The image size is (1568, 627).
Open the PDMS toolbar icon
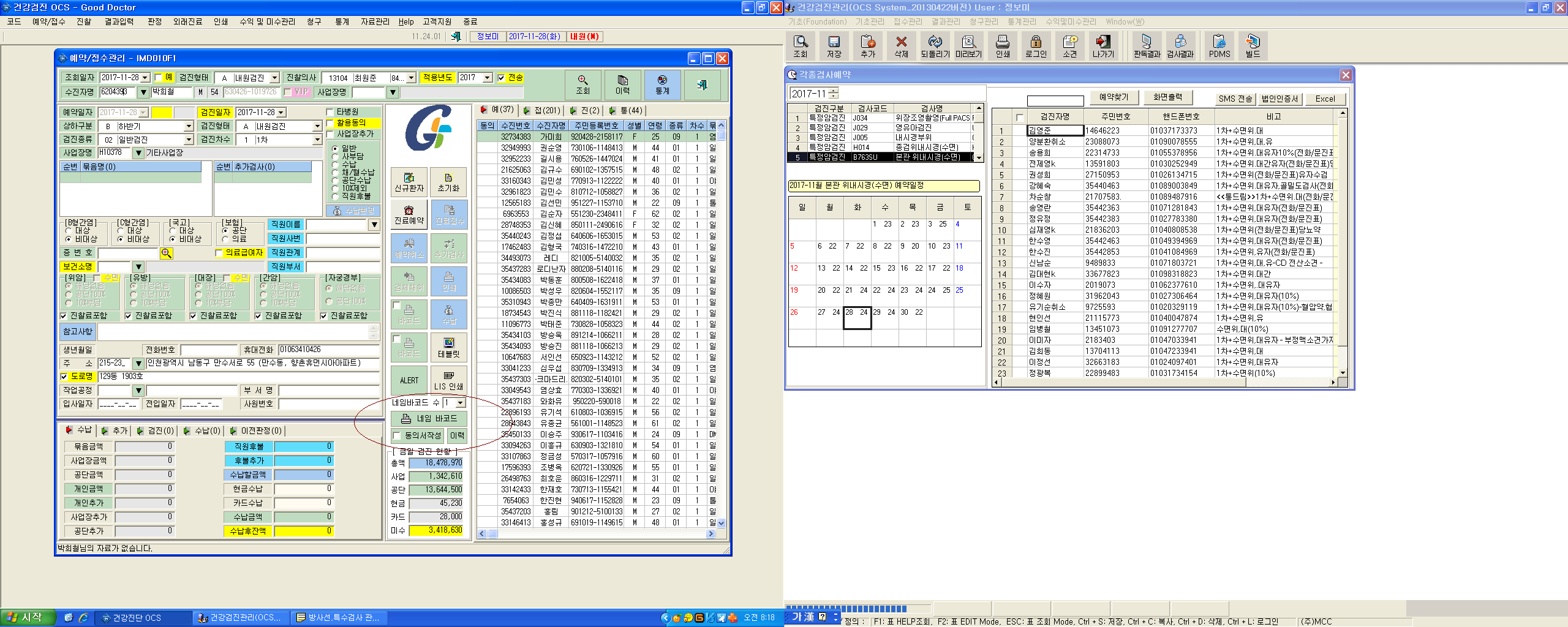[x=1219, y=46]
